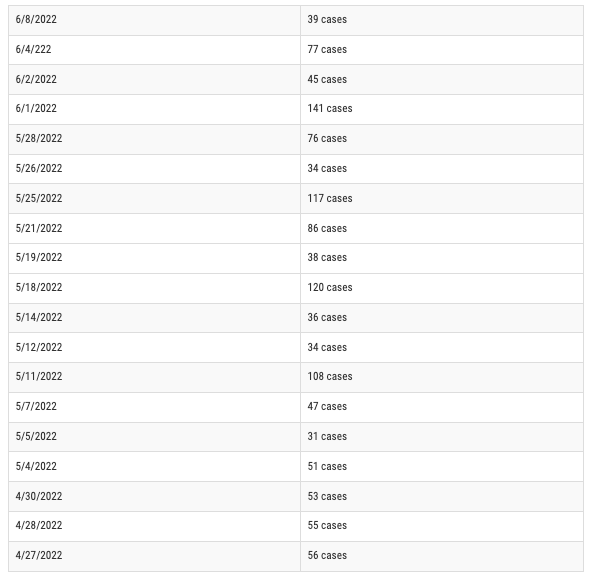Select the 6/2/2022 date cell
Viewport: 594px width, 578px height.
(x=155, y=80)
